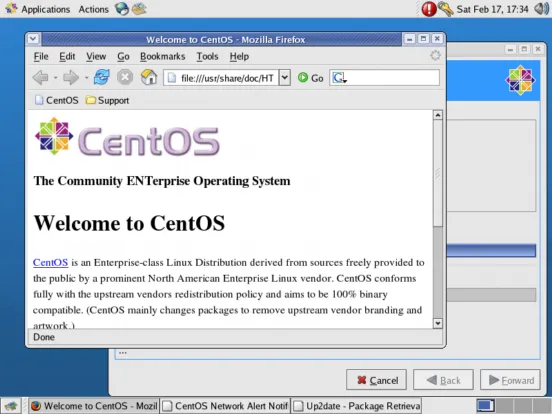Click the date and time clock

pyautogui.click(x=492, y=9)
